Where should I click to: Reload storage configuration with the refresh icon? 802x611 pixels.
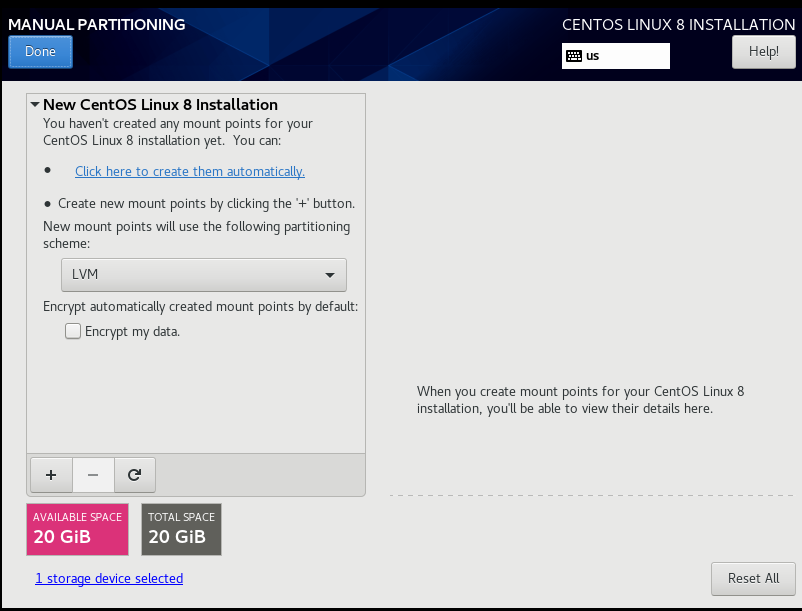(x=135, y=475)
